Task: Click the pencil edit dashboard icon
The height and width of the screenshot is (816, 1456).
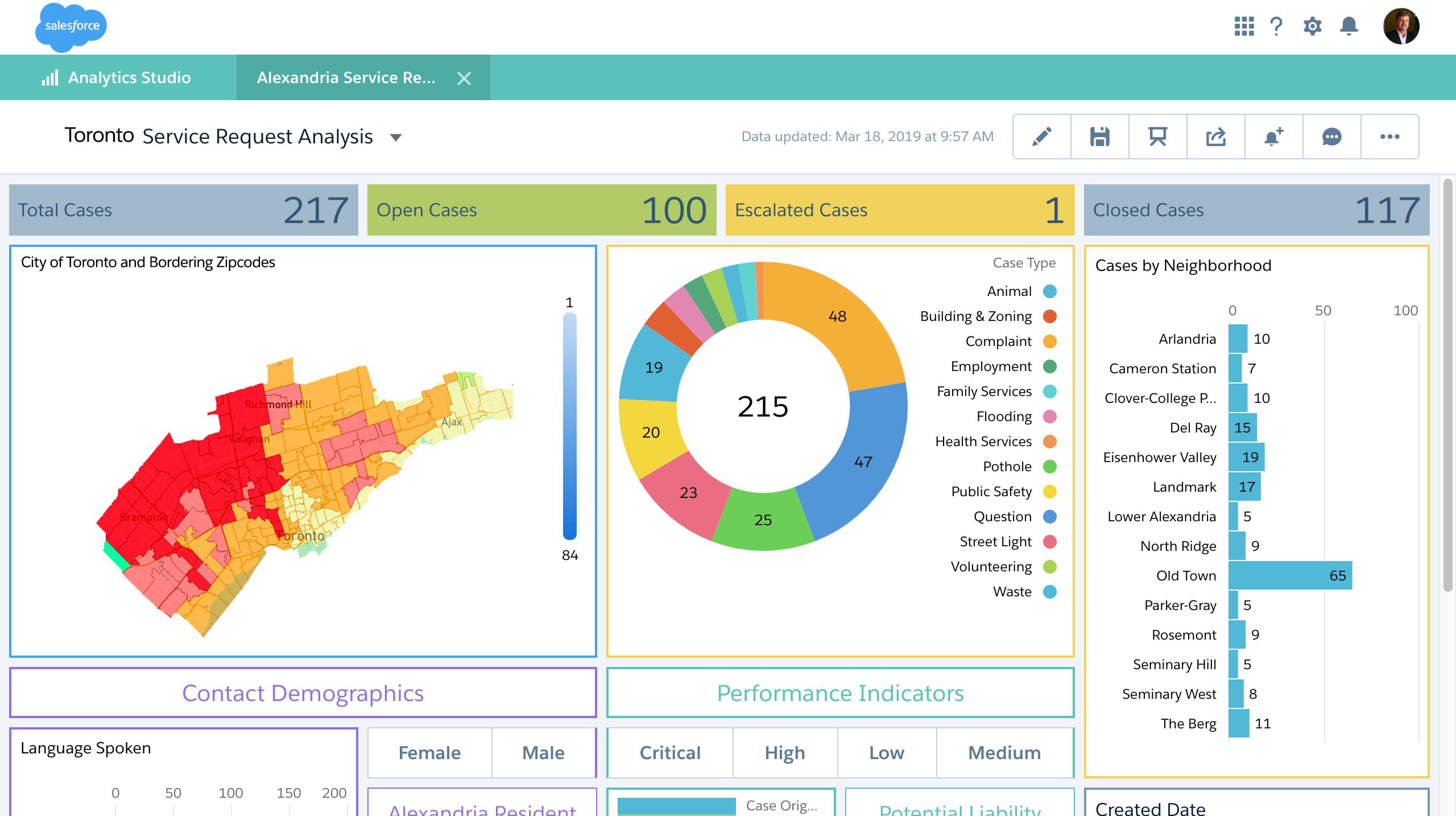Action: pyautogui.click(x=1041, y=137)
